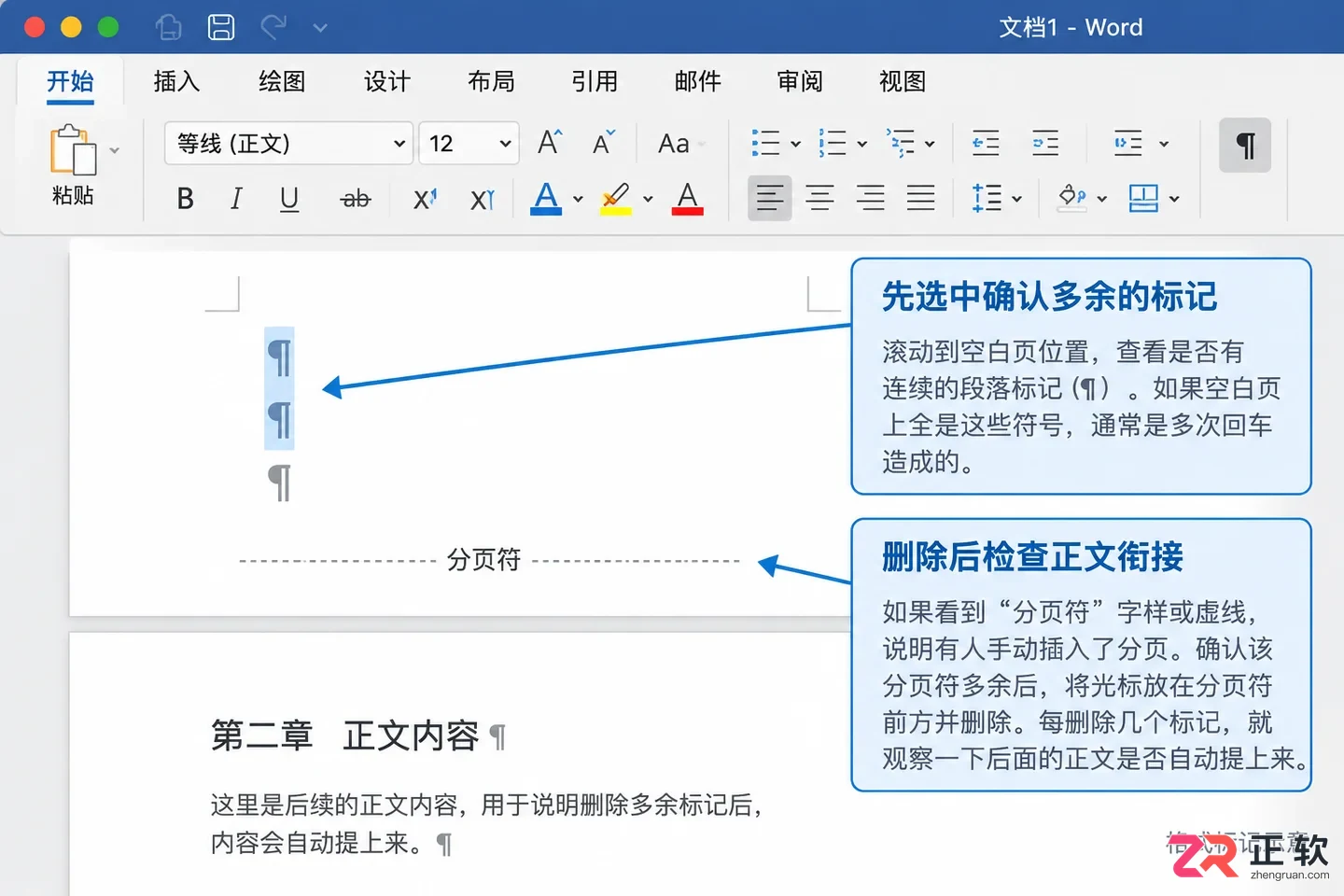1344x896 pixels.
Task: Center align the paragraph
Action: pyautogui.click(x=819, y=198)
